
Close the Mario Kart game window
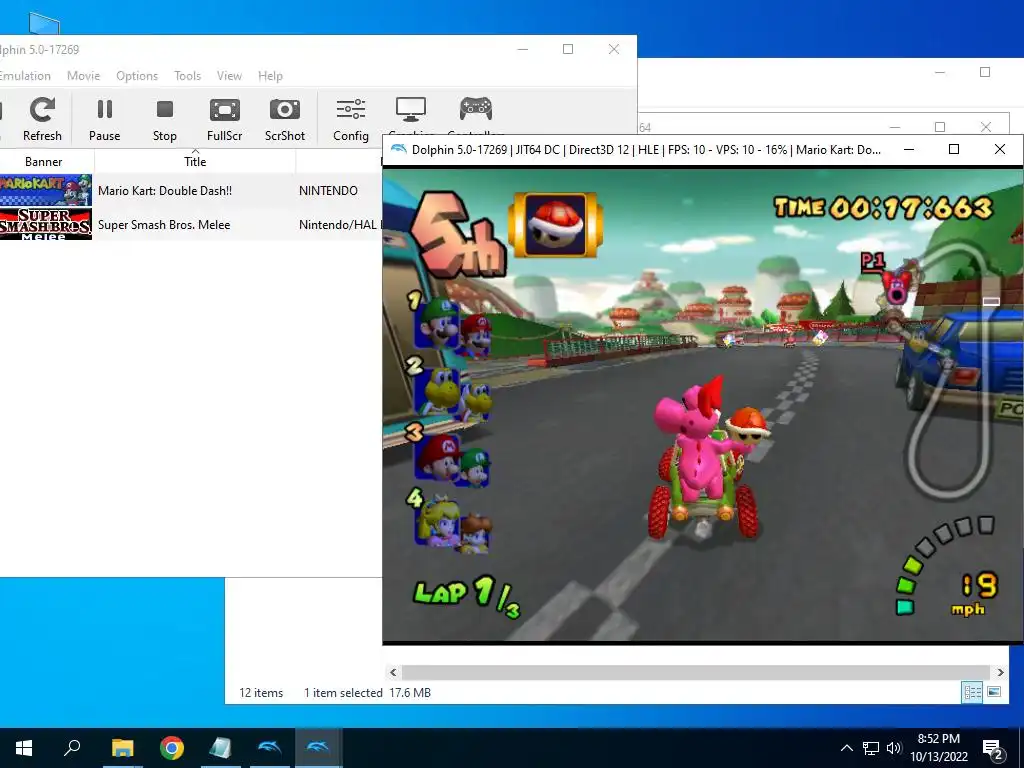(999, 150)
